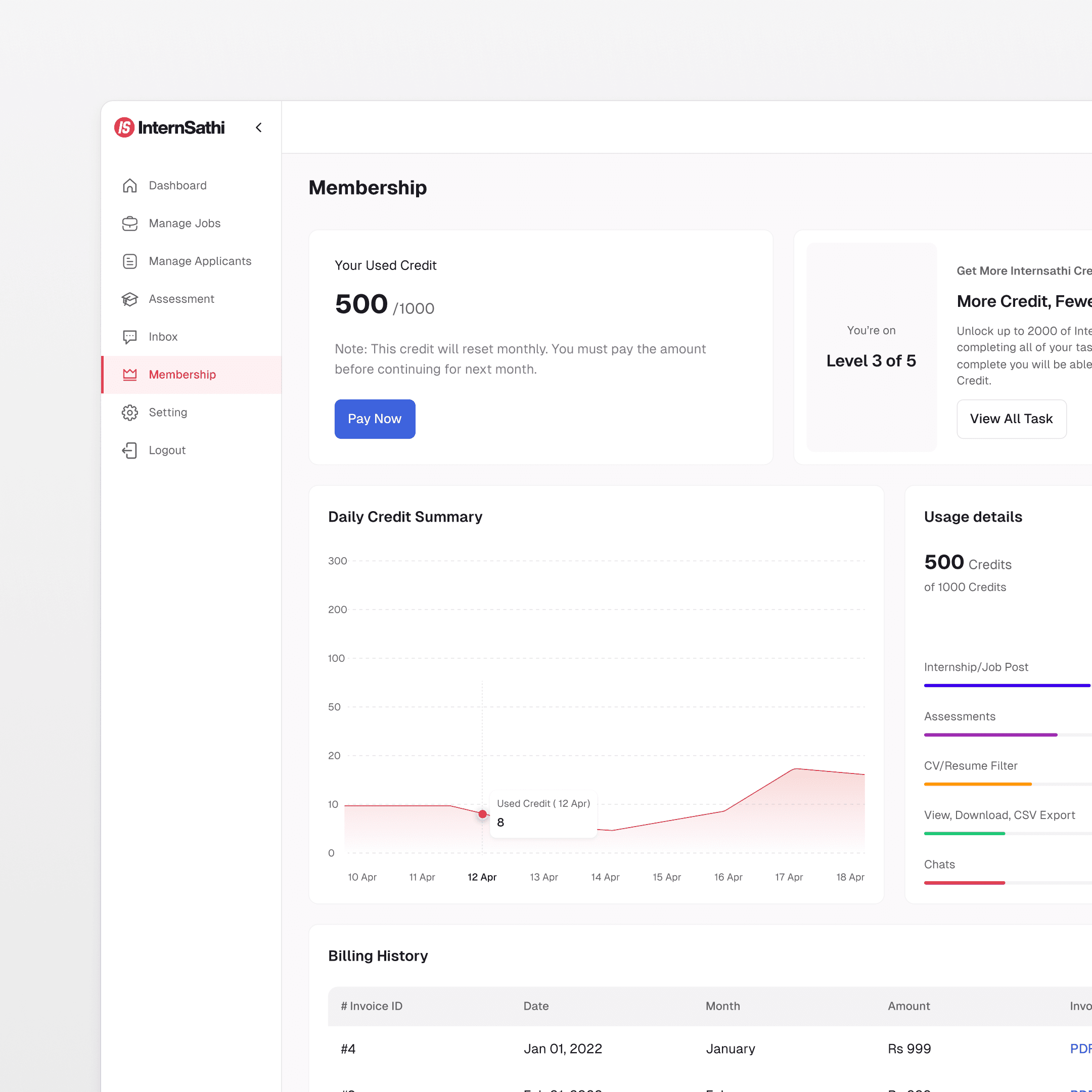Select Assessment in the sidebar
The width and height of the screenshot is (1092, 1092).
[192, 299]
